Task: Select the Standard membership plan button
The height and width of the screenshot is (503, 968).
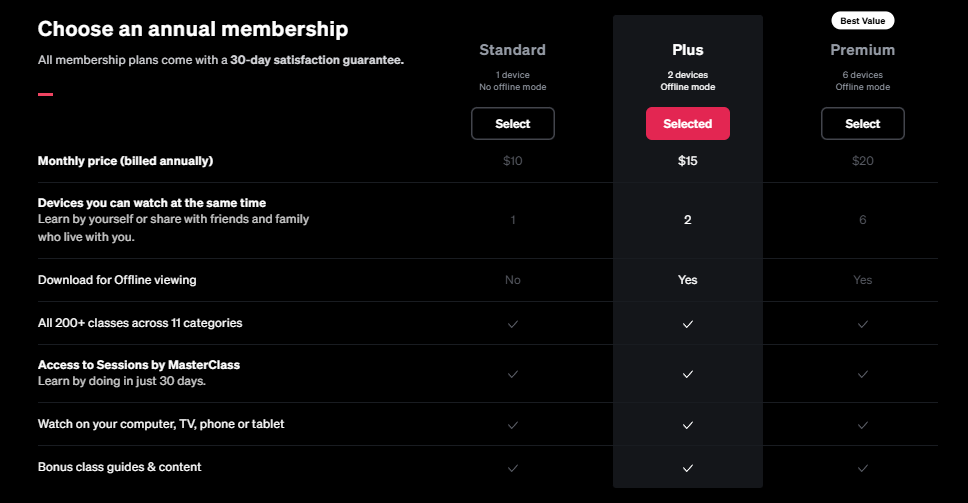Action: coord(512,124)
